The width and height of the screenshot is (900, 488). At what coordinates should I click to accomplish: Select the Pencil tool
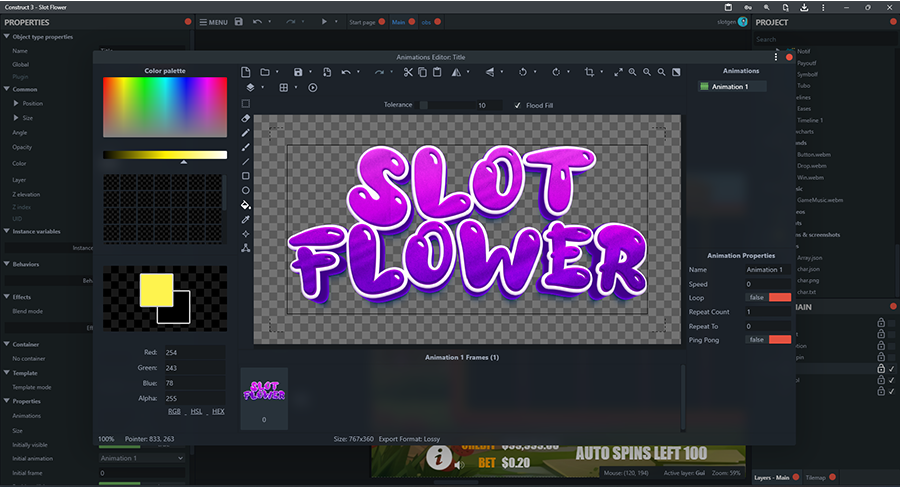pos(246,132)
